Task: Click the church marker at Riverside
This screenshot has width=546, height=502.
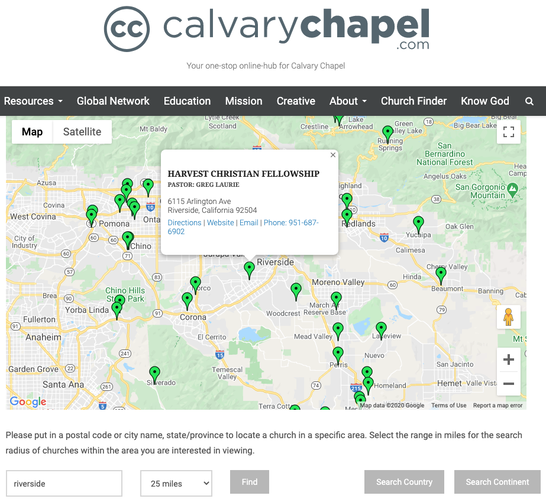Action: [x=249, y=270]
